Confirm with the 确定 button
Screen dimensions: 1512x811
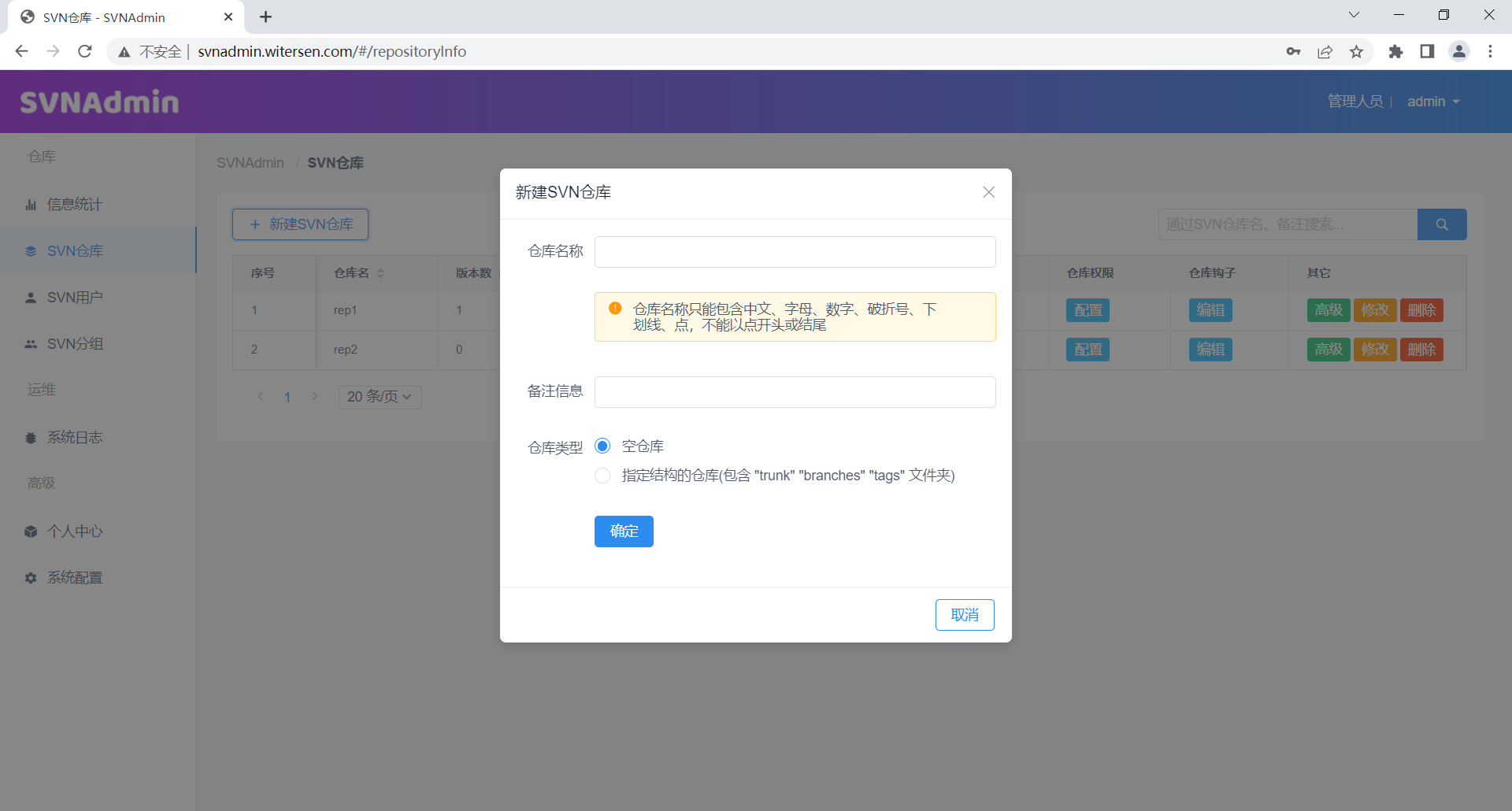[624, 531]
